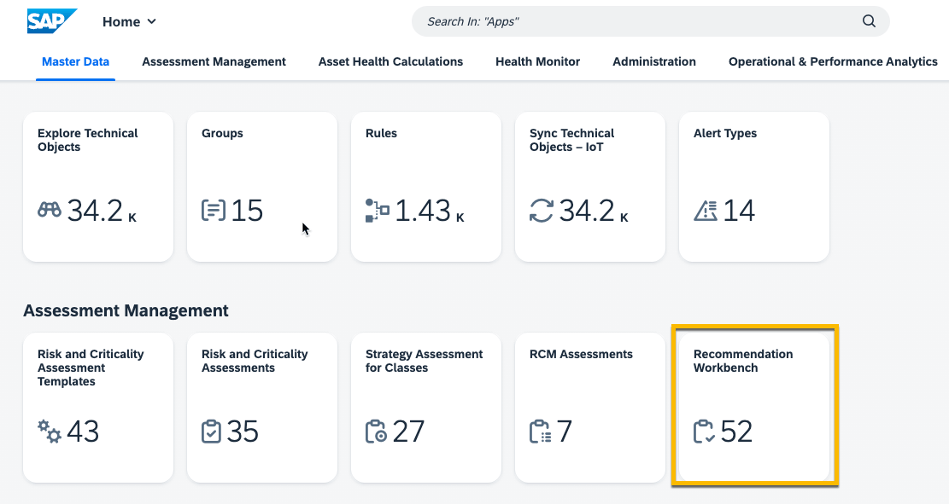The image size is (950, 504).
Task: Click the Risk and Criticality Assessments title
Action: pyautogui.click(x=254, y=361)
